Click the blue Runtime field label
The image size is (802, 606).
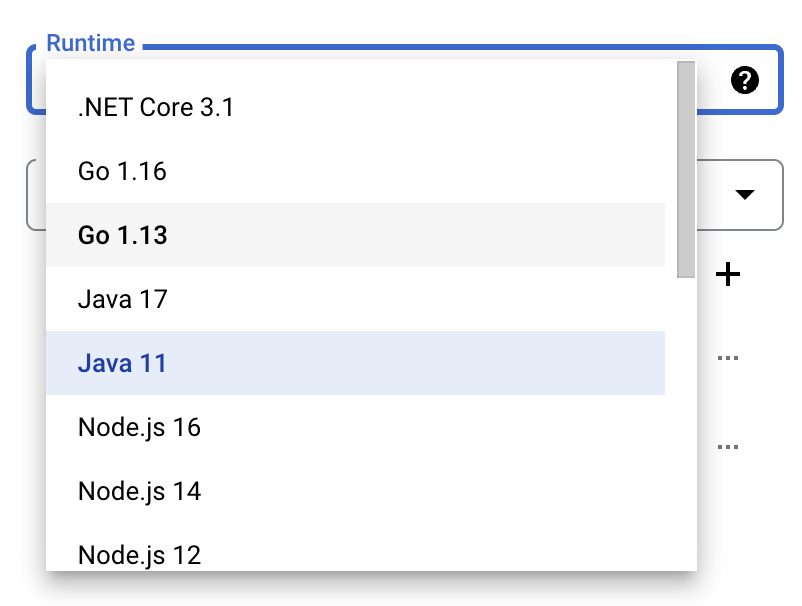(x=90, y=44)
